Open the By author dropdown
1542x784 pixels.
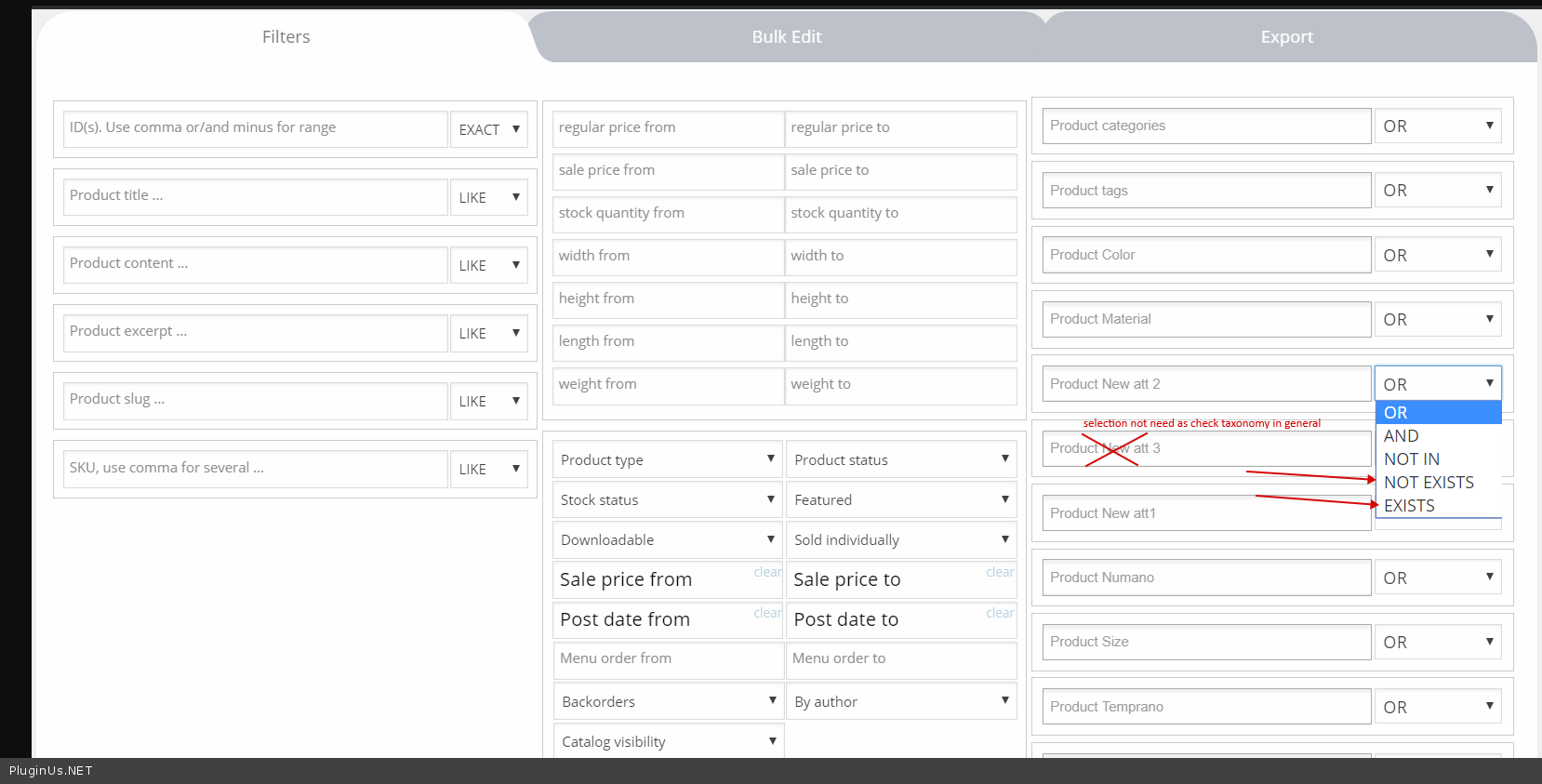tap(901, 701)
